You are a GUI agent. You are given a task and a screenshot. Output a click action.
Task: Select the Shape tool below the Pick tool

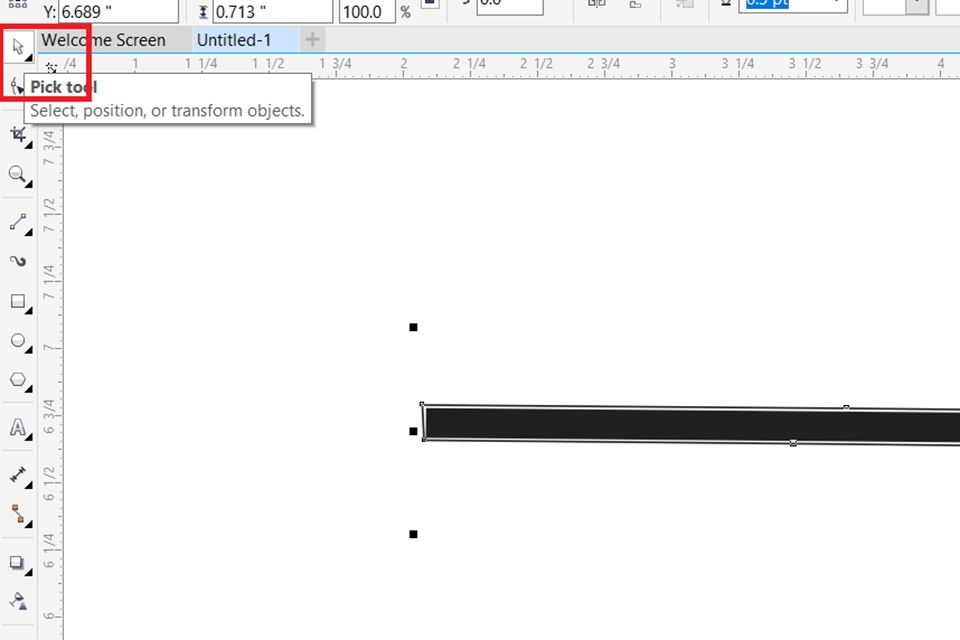(x=18, y=87)
